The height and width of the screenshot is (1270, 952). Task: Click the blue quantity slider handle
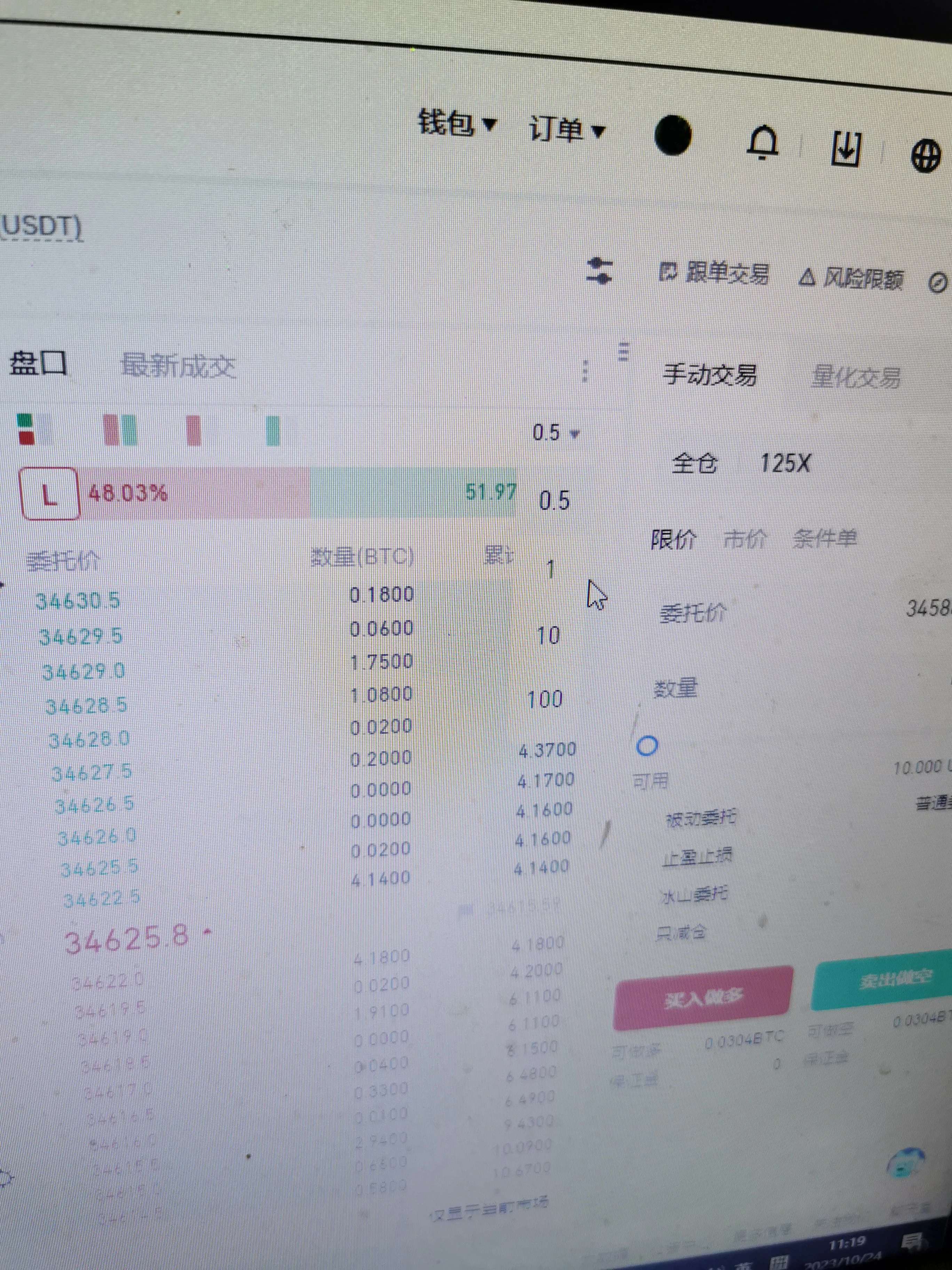(647, 746)
